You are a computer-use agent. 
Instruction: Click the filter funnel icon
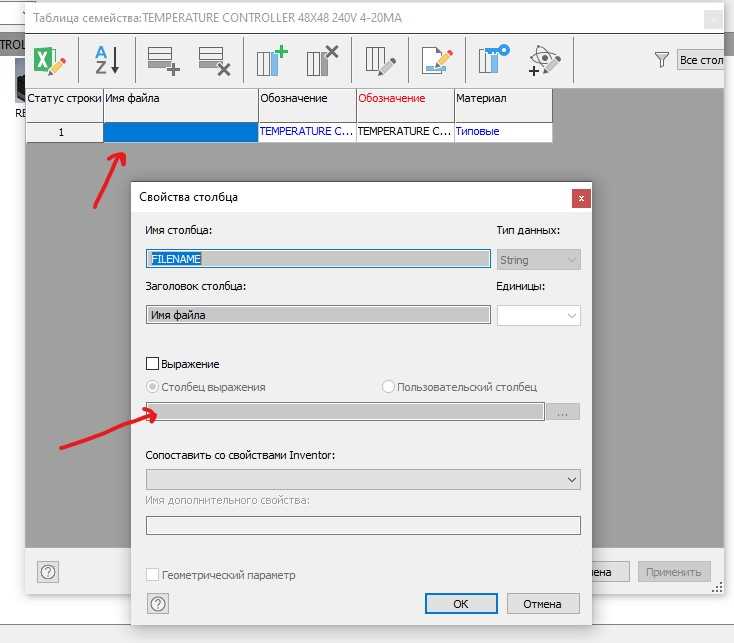[x=661, y=60]
